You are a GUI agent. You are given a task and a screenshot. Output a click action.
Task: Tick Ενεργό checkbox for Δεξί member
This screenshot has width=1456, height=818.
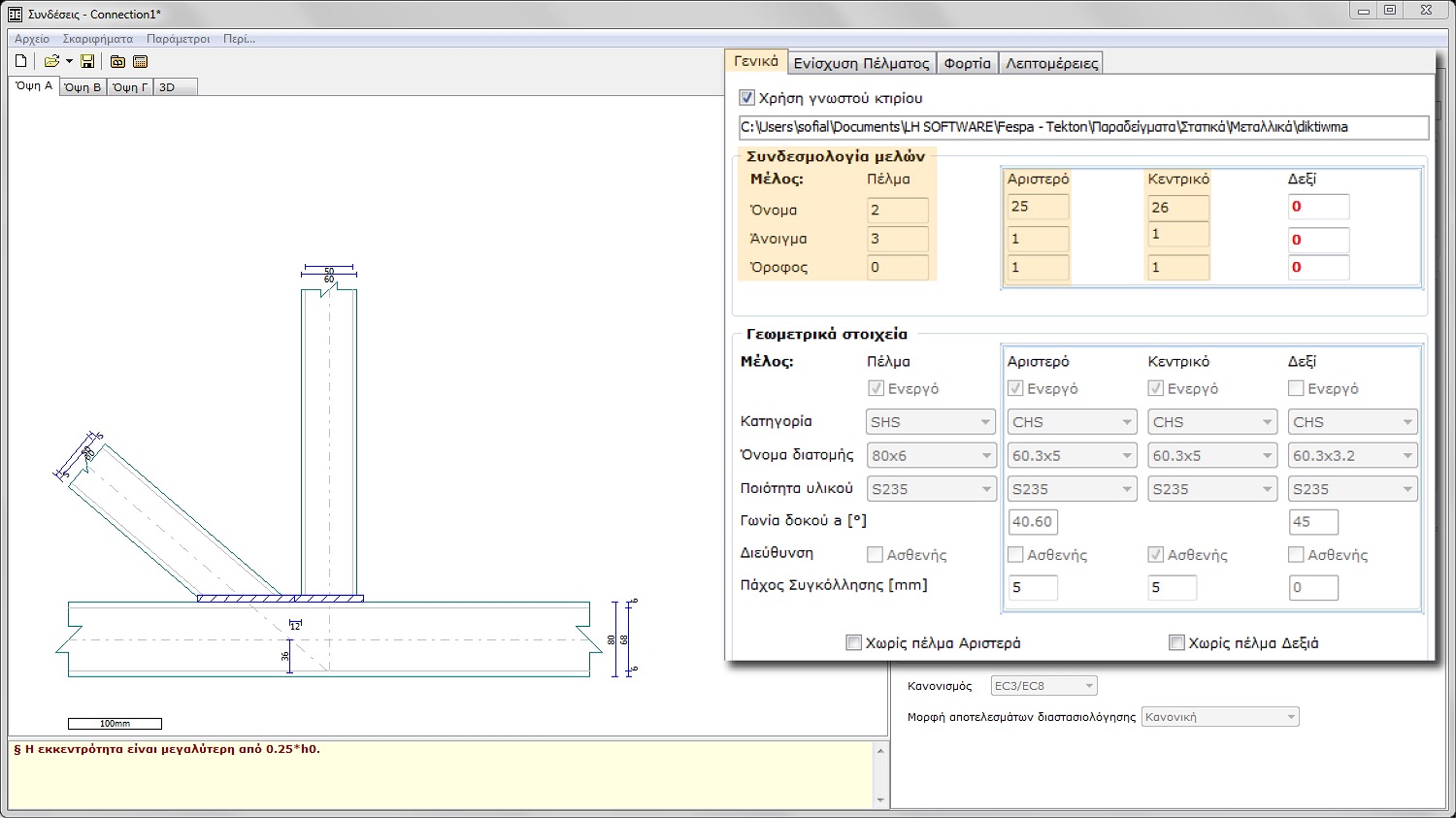point(1296,388)
